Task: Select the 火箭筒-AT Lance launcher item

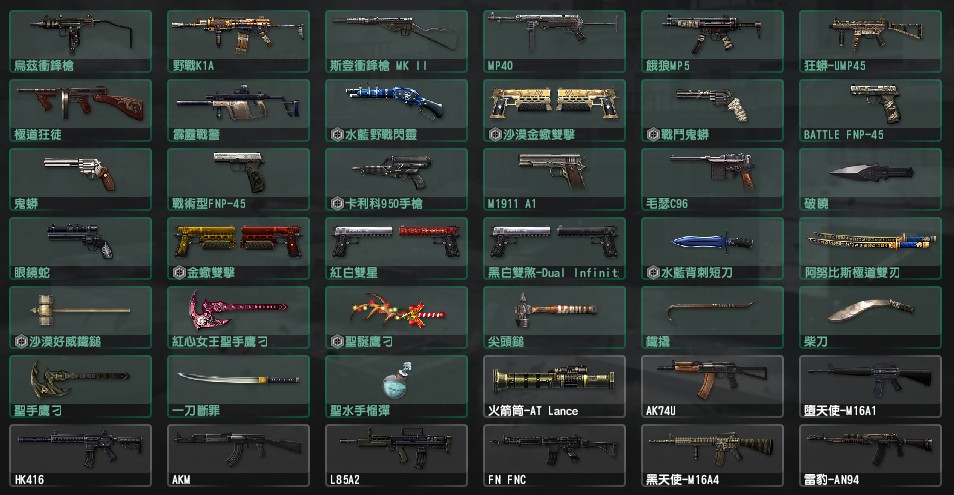Action: click(554, 387)
